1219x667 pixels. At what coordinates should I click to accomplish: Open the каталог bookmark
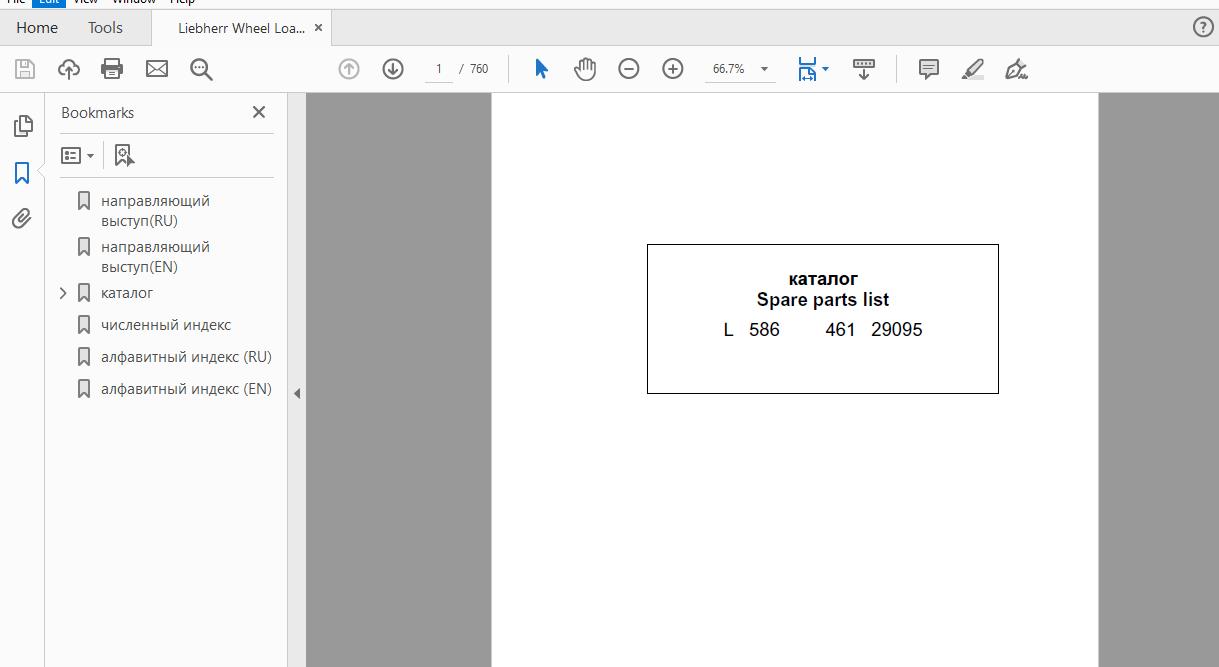[x=127, y=293]
